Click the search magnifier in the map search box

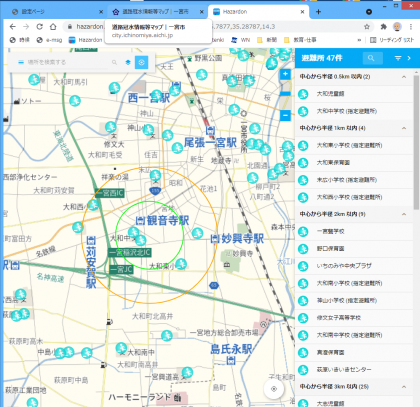(114, 62)
